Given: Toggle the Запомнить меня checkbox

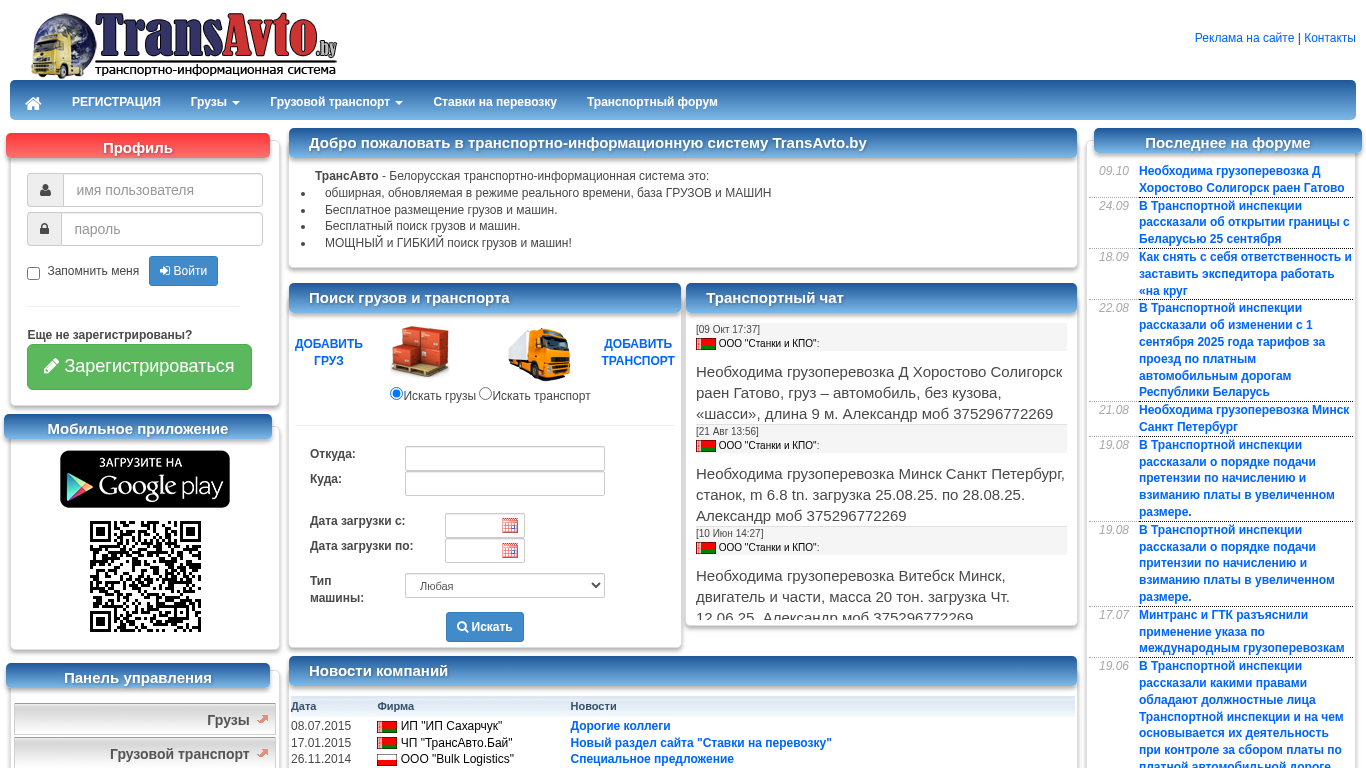Looking at the screenshot, I should click(x=34, y=273).
